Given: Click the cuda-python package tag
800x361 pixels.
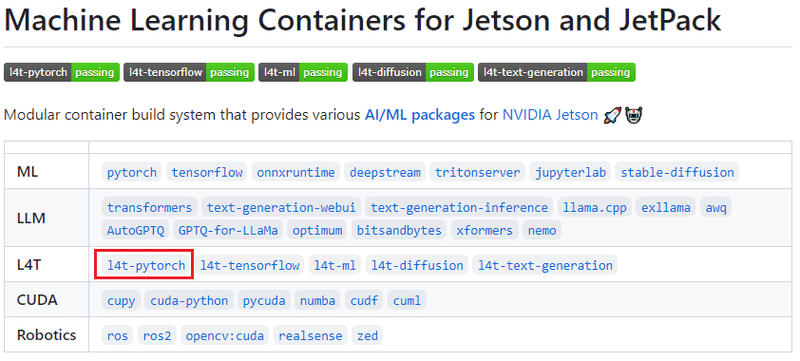Looking at the screenshot, I should pos(189,300).
